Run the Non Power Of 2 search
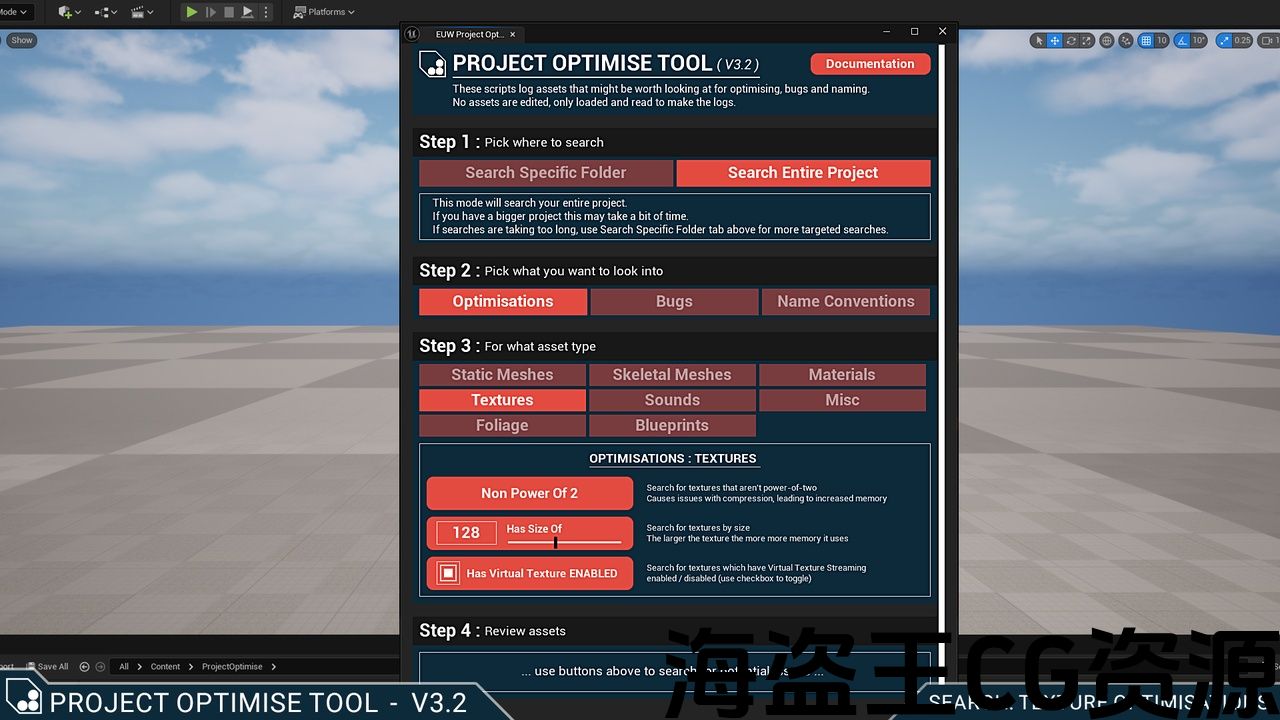Image resolution: width=1280 pixels, height=720 pixels. point(529,493)
